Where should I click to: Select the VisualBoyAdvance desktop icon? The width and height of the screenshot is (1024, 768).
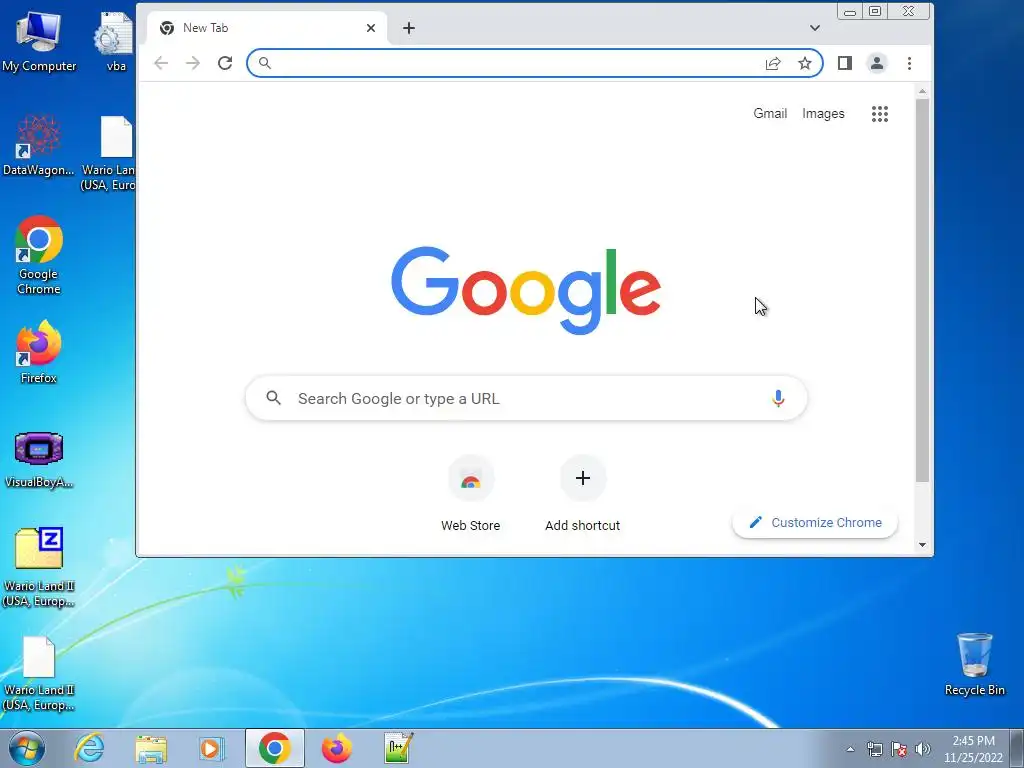click(x=39, y=460)
